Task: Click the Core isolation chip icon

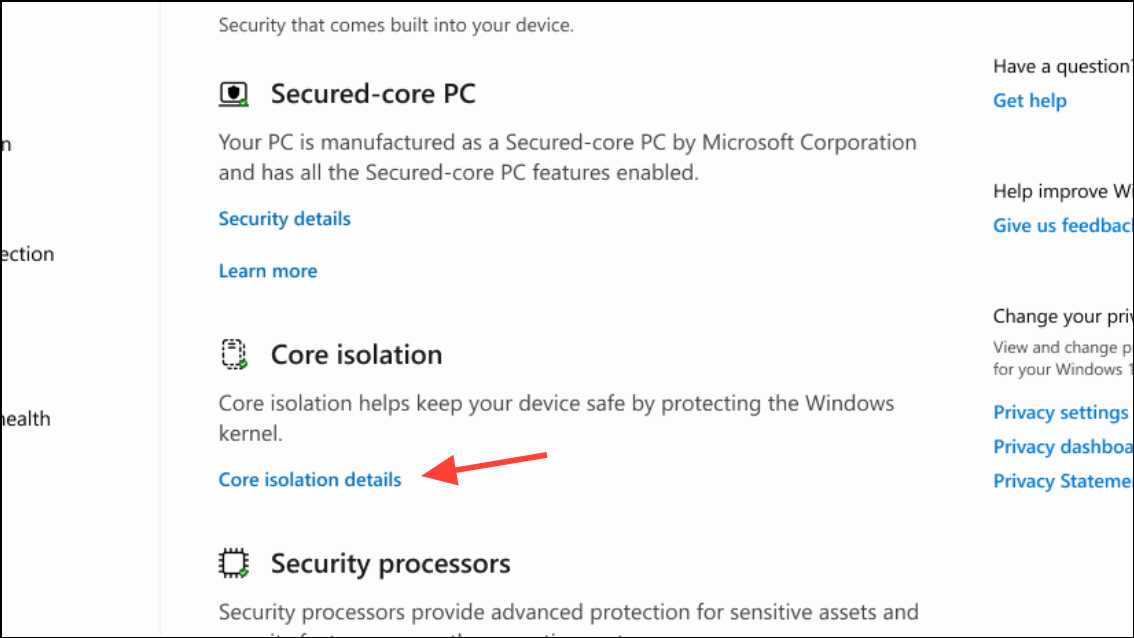Action: [x=234, y=354]
